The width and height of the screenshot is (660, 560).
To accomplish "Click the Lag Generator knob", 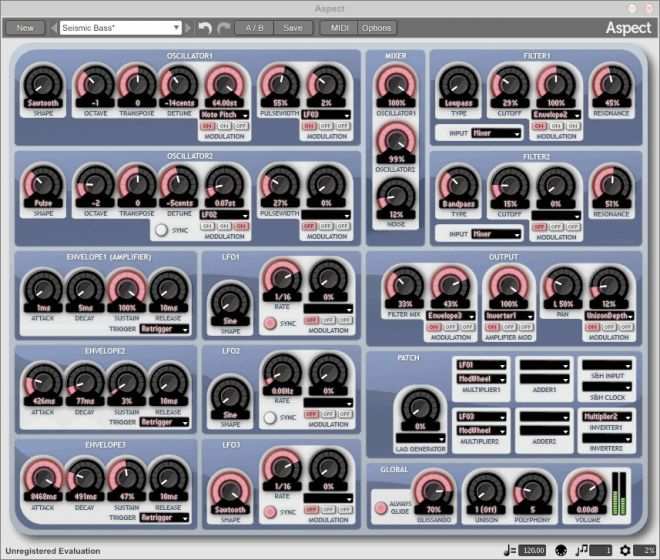I will (420, 407).
